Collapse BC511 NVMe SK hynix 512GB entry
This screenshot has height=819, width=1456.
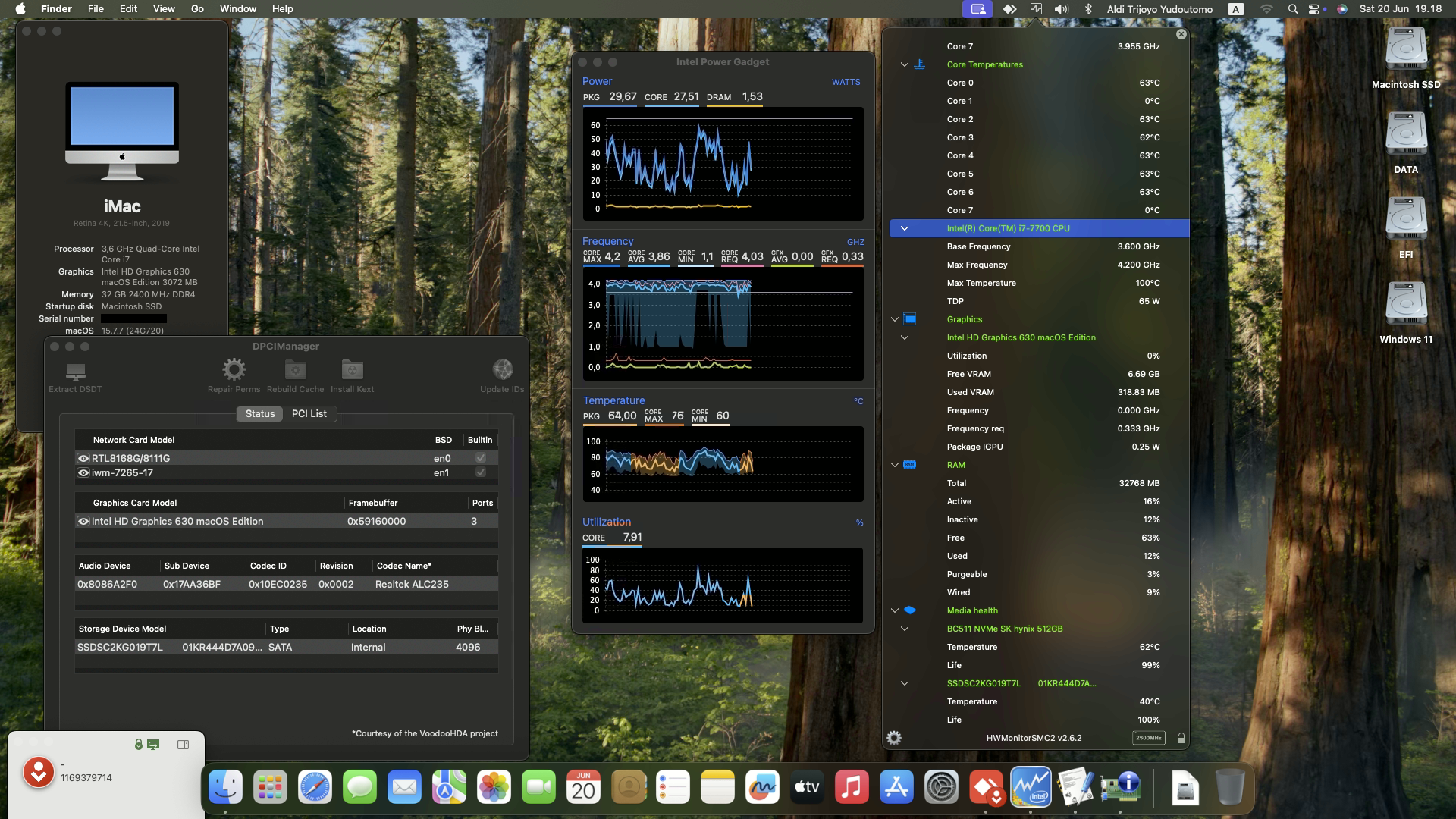tap(904, 629)
